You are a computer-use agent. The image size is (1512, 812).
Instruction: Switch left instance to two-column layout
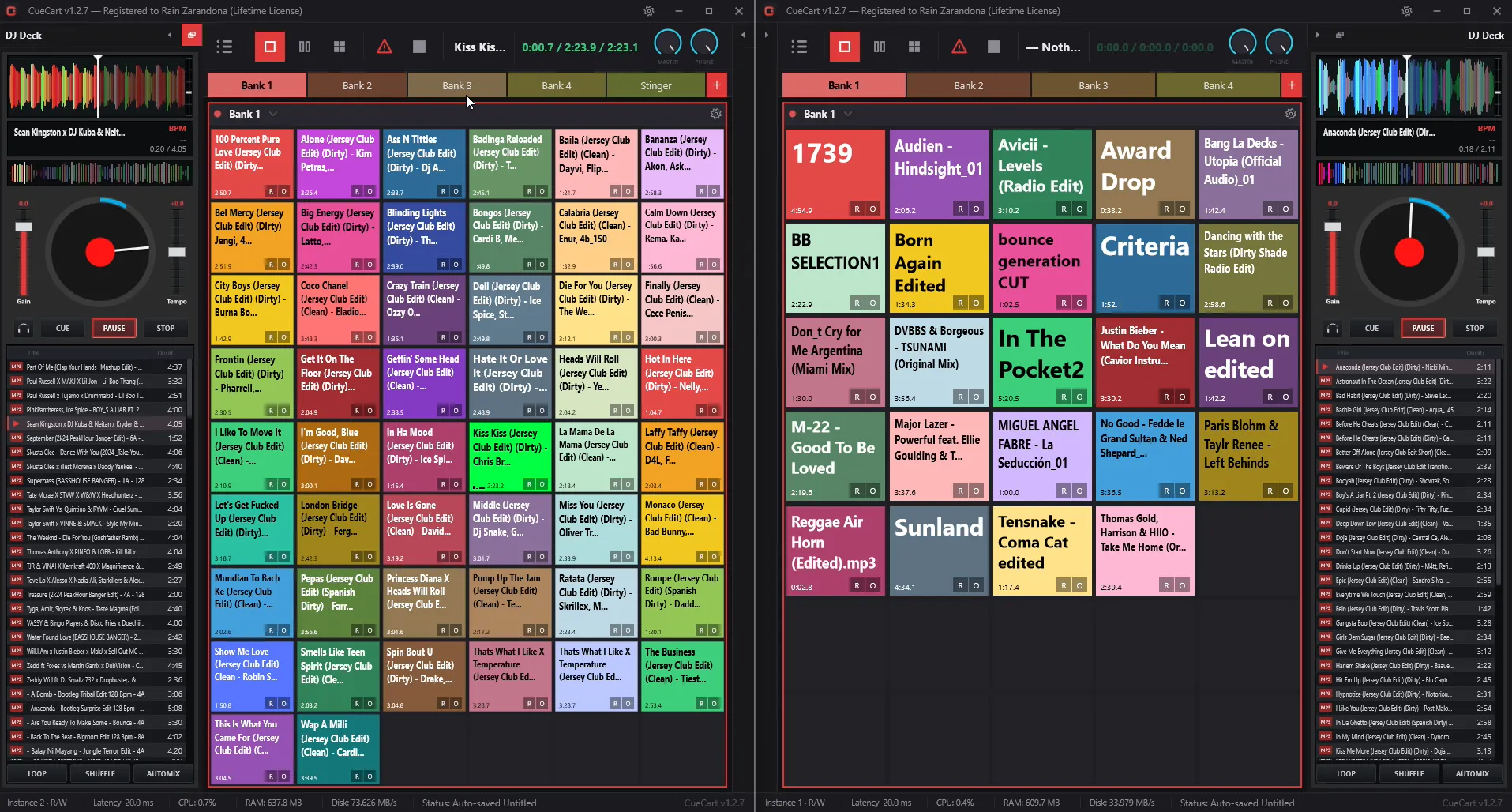(305, 47)
